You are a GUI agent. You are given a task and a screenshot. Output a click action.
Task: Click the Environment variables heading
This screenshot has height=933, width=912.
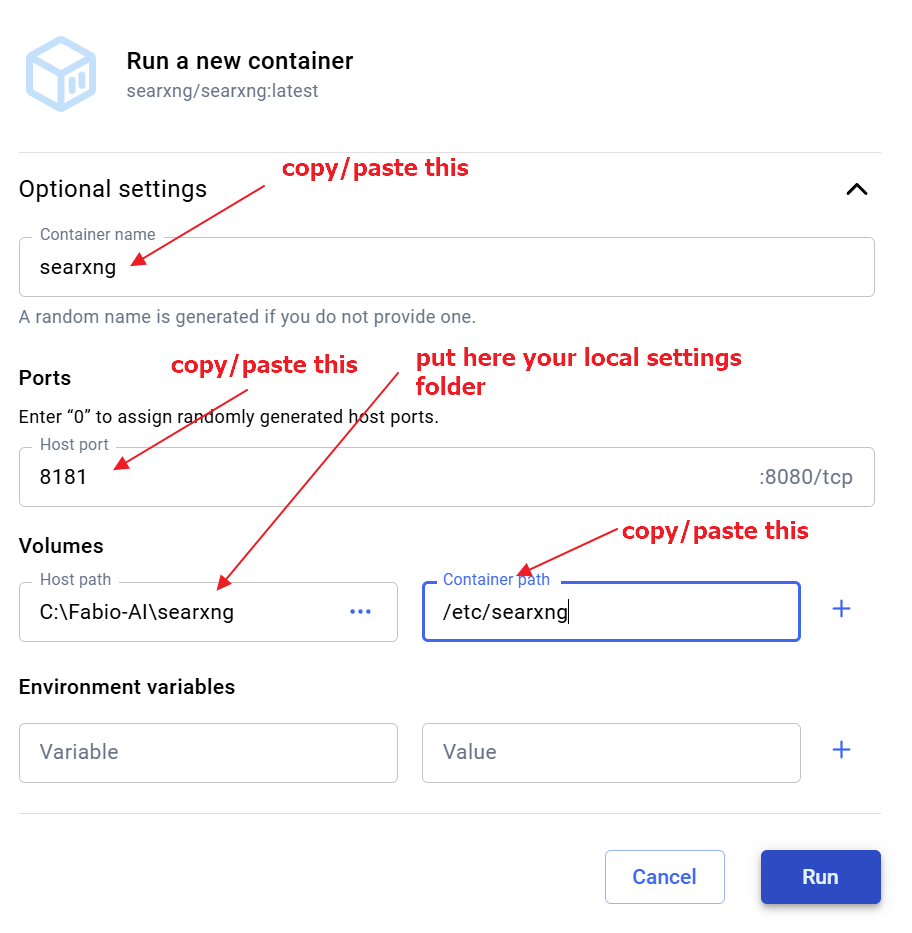[127, 687]
